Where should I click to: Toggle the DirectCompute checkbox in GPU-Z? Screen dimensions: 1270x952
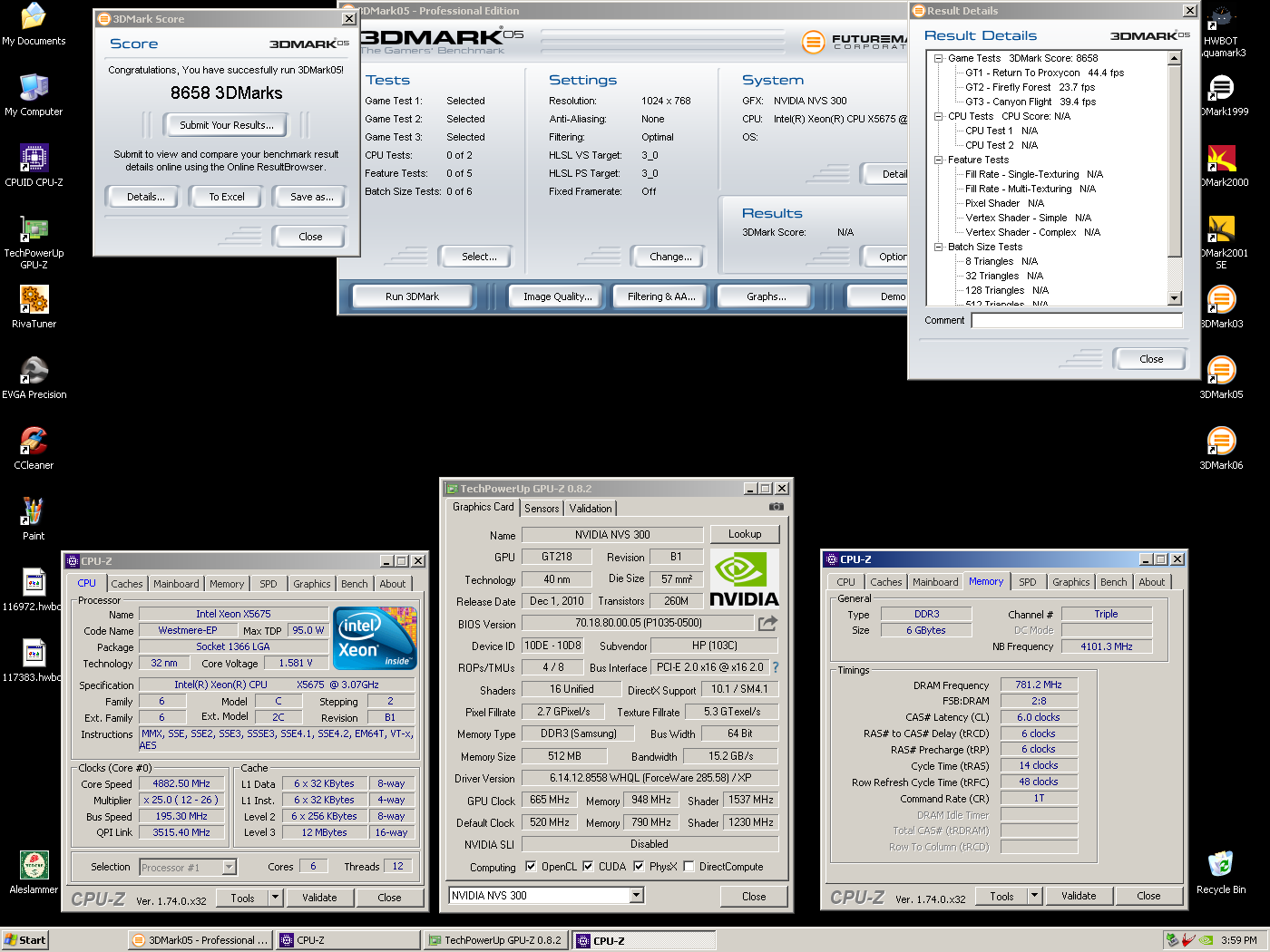tap(689, 866)
